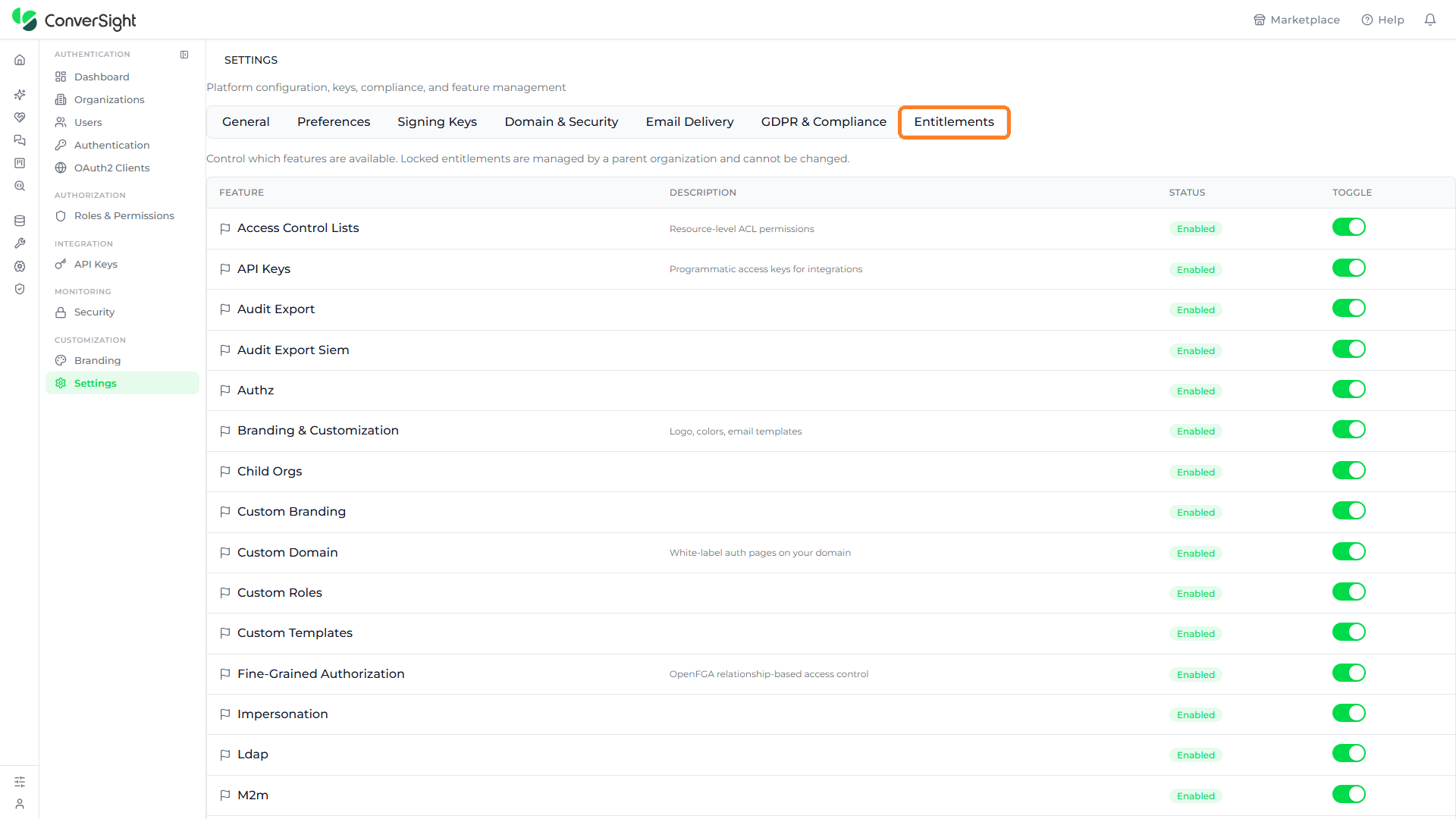
Task: Switch to the Signing Keys tab
Action: coord(438,122)
